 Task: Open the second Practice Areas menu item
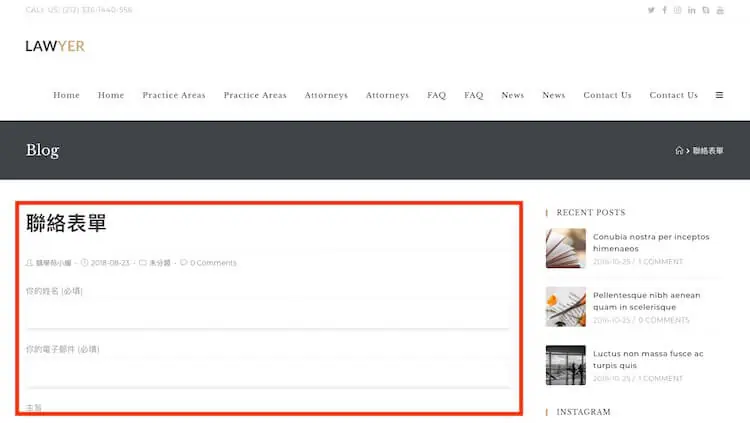[255, 95]
